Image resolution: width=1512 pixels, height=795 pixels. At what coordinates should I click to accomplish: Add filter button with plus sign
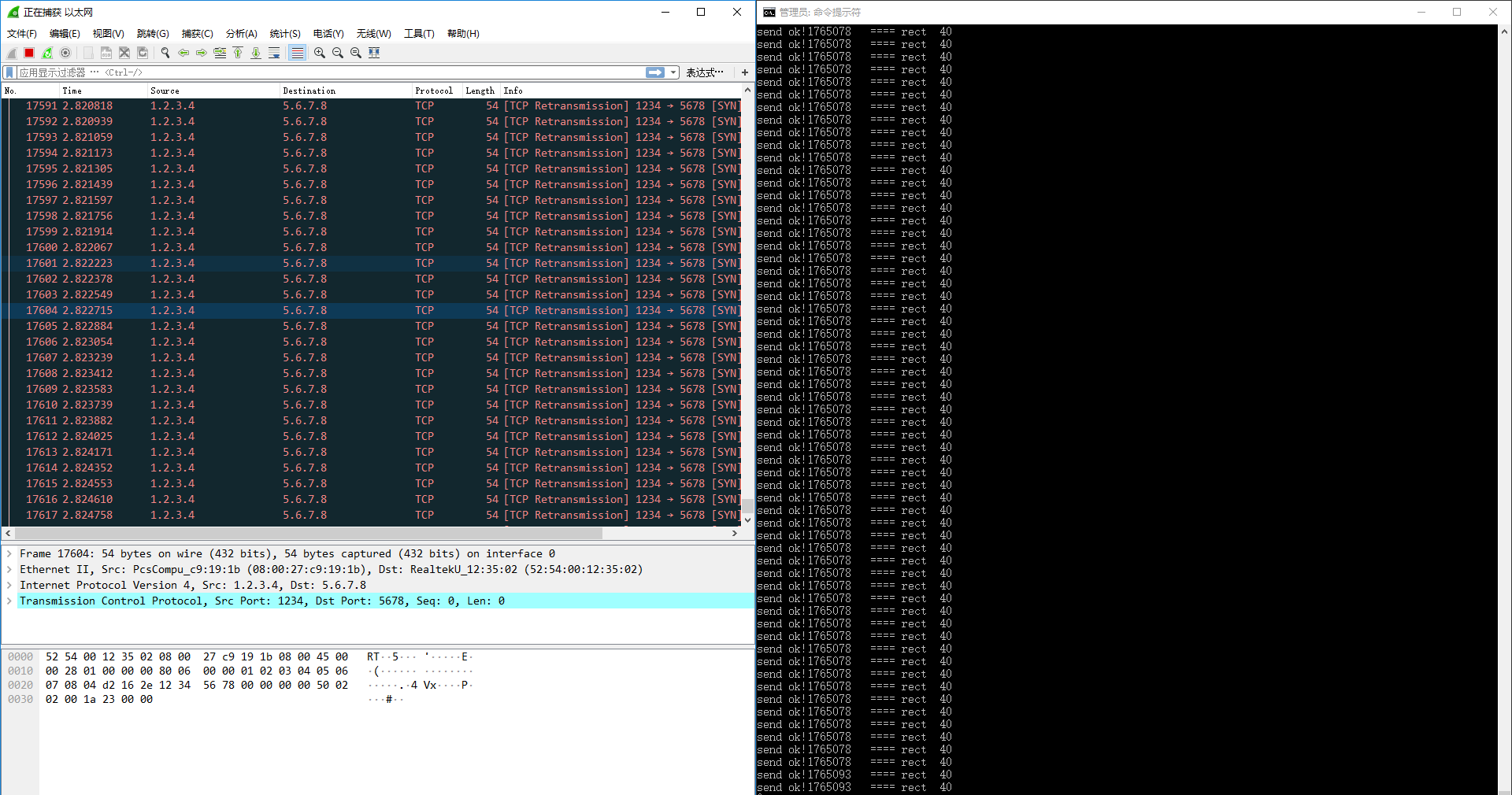[x=744, y=72]
